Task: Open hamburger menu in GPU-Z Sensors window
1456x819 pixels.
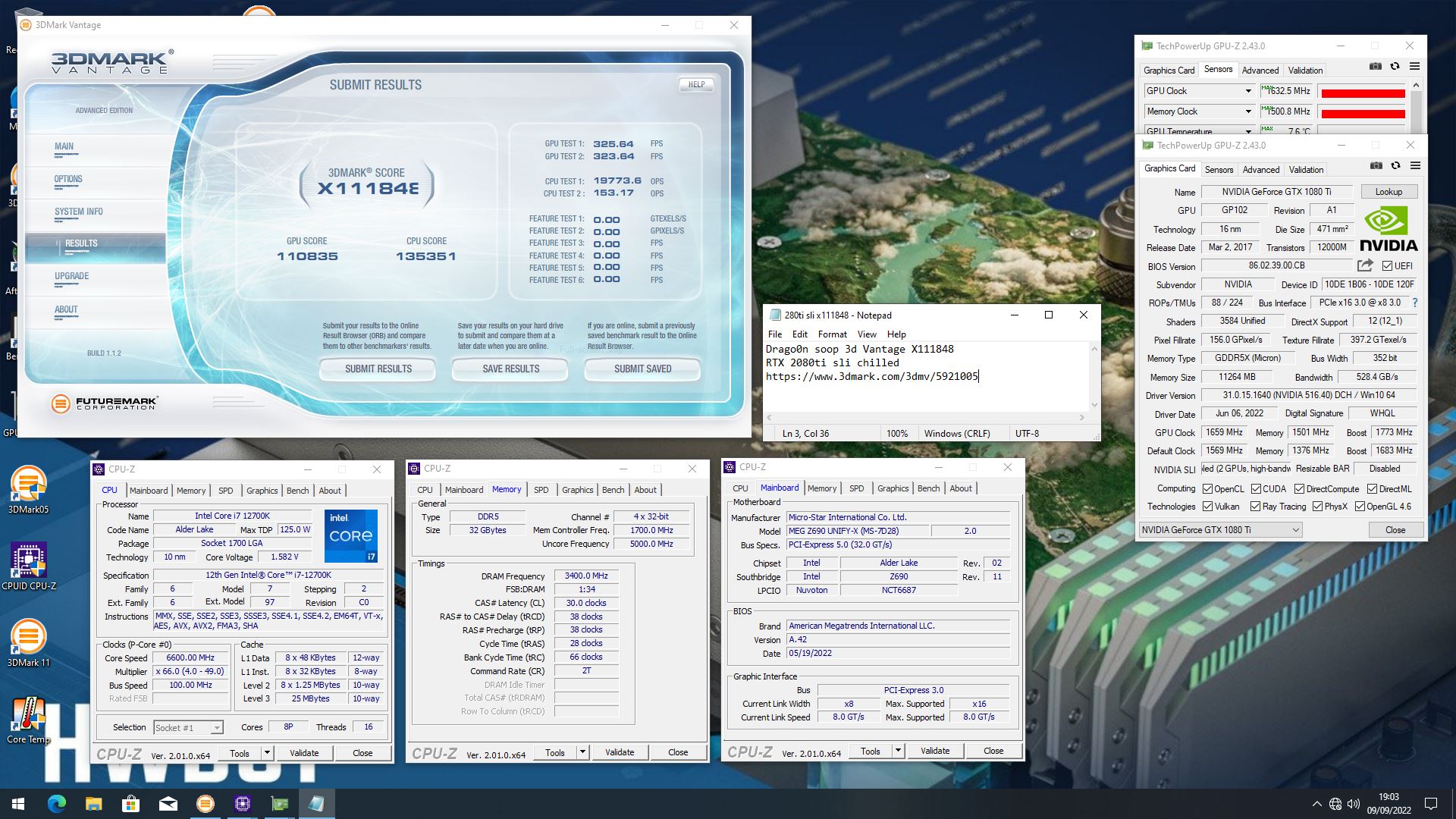Action: pyautogui.click(x=1414, y=67)
